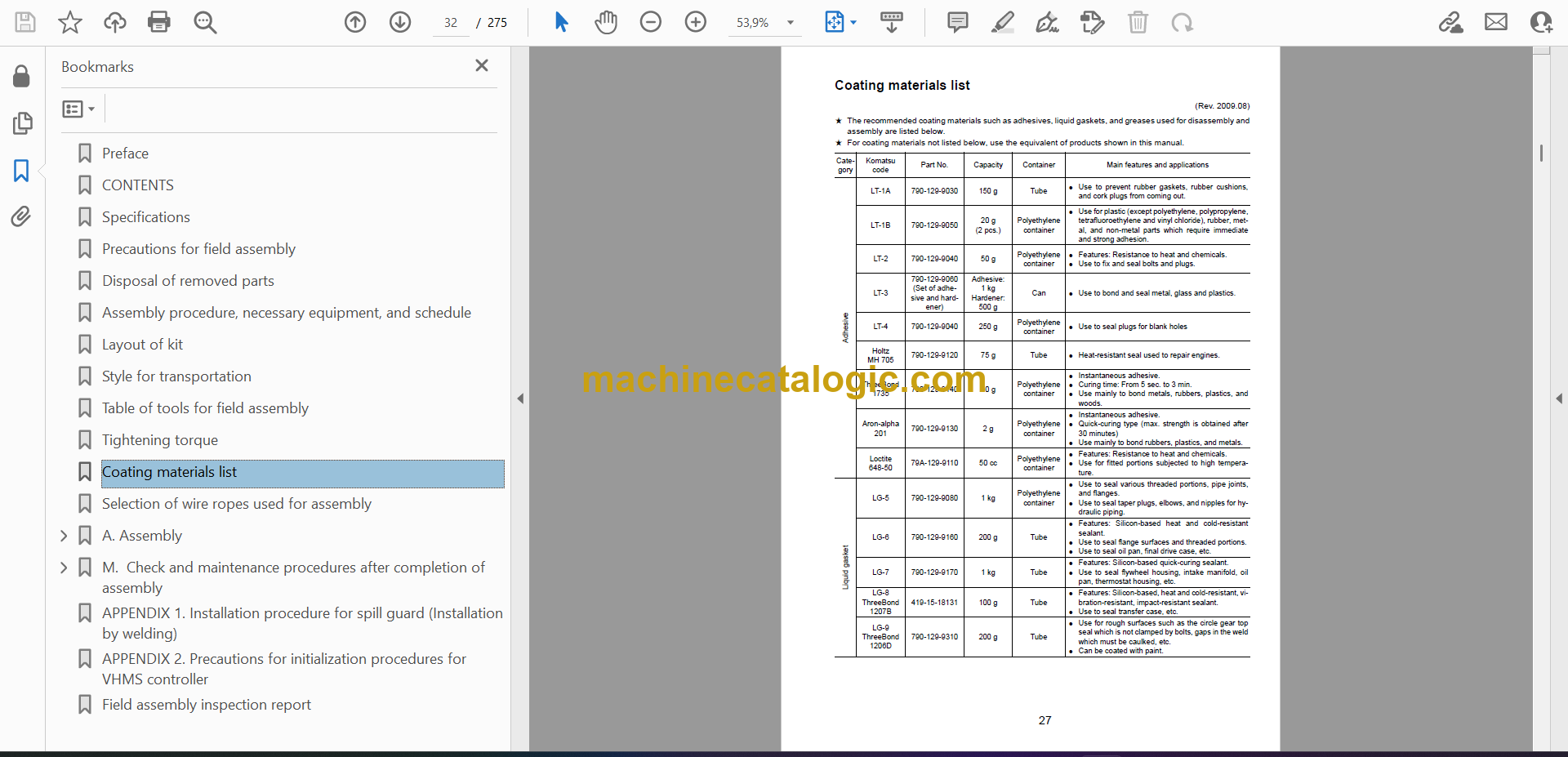Click the cloud upload icon

click(115, 22)
